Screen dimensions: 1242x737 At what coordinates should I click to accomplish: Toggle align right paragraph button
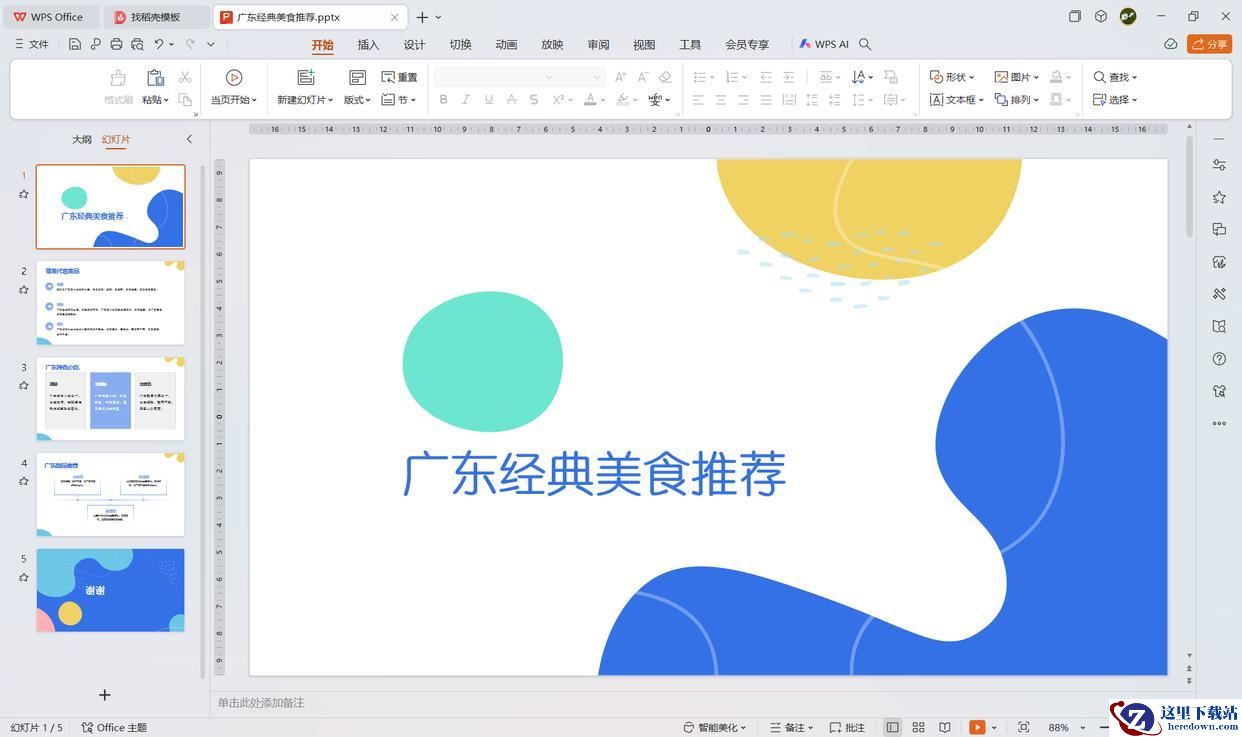(x=743, y=100)
